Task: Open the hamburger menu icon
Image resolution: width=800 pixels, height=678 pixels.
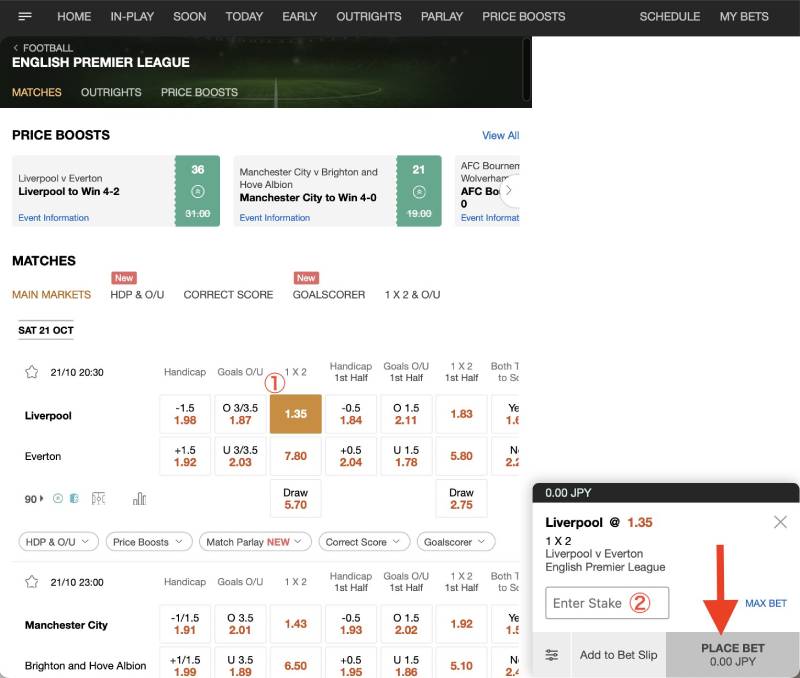Action: (x=25, y=17)
